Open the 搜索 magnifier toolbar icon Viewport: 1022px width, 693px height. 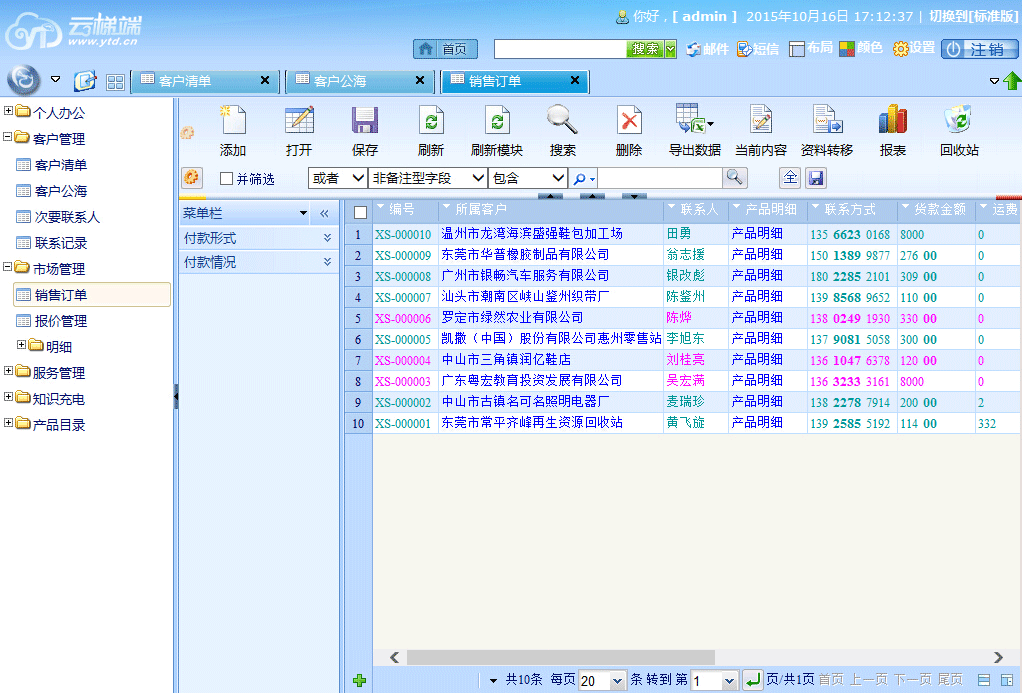(x=562, y=120)
